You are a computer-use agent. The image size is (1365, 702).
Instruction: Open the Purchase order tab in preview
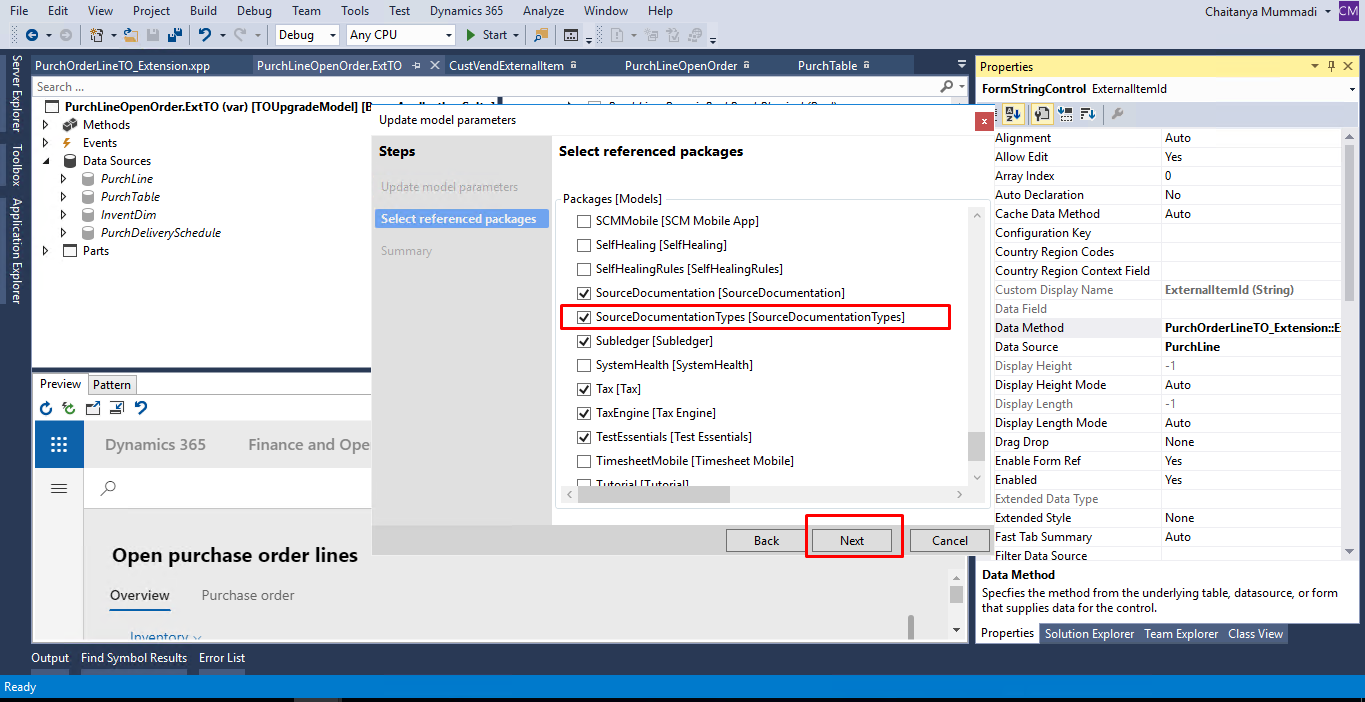click(248, 595)
